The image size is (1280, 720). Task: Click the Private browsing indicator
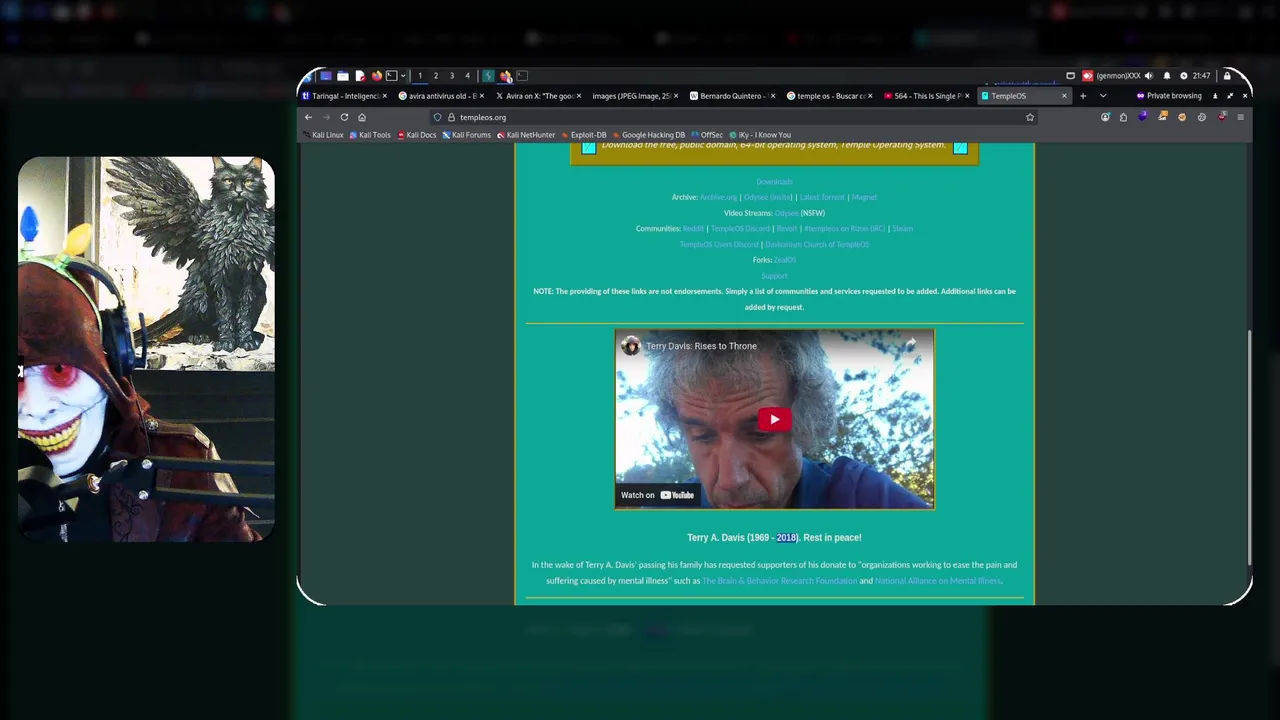coord(1169,96)
